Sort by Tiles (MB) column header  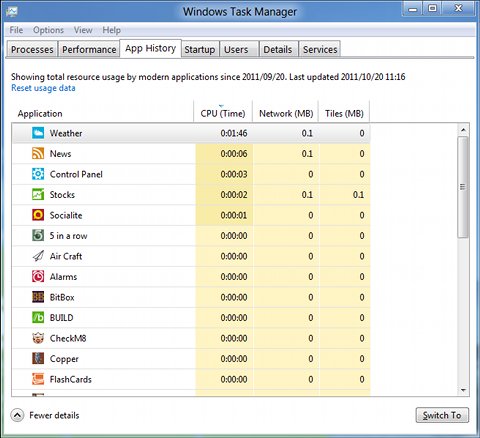(344, 113)
